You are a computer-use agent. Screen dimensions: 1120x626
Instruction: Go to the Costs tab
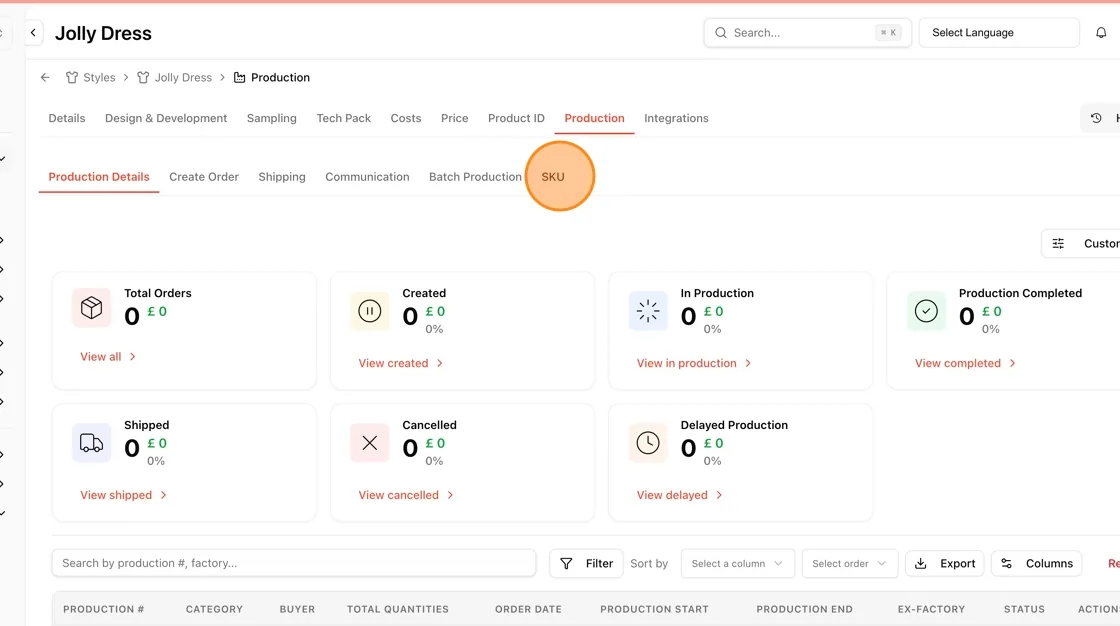(406, 119)
